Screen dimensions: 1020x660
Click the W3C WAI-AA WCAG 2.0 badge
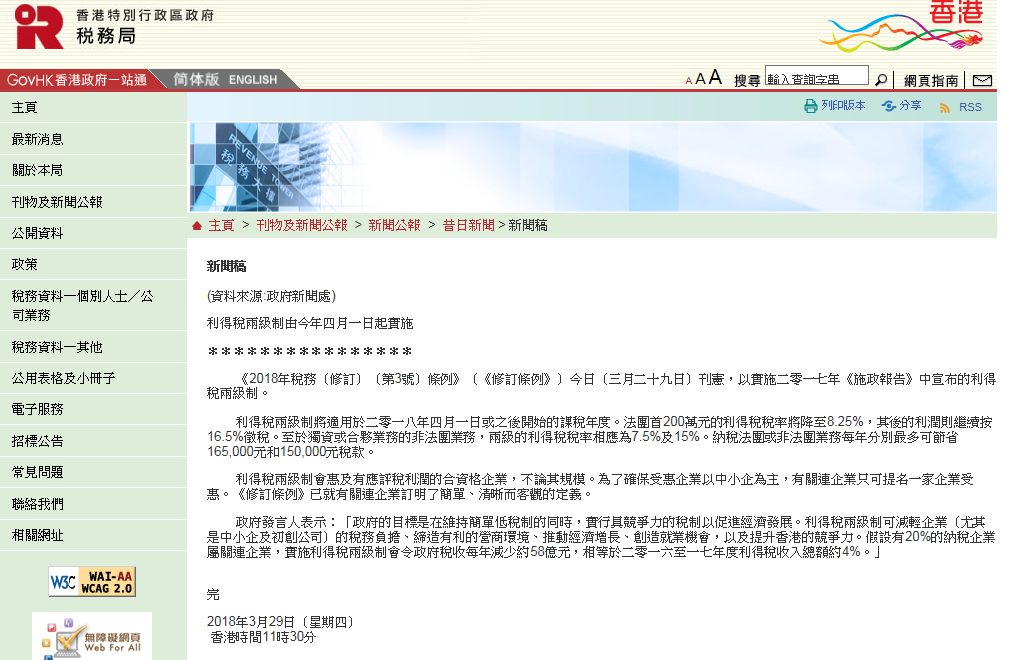92,581
